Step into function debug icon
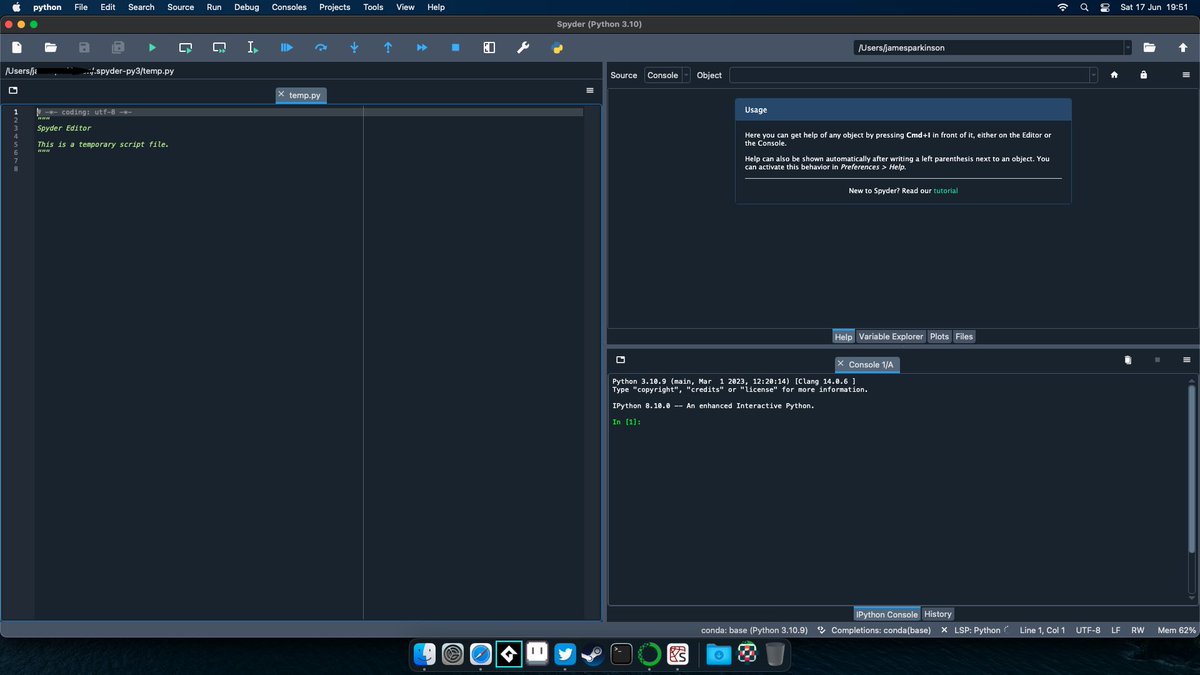 tap(354, 47)
